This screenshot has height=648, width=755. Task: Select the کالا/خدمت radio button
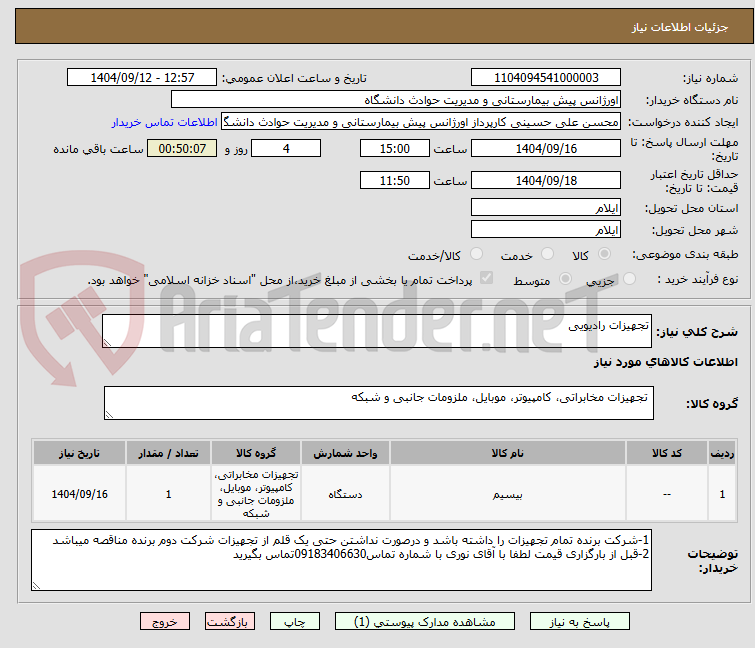coord(476,254)
